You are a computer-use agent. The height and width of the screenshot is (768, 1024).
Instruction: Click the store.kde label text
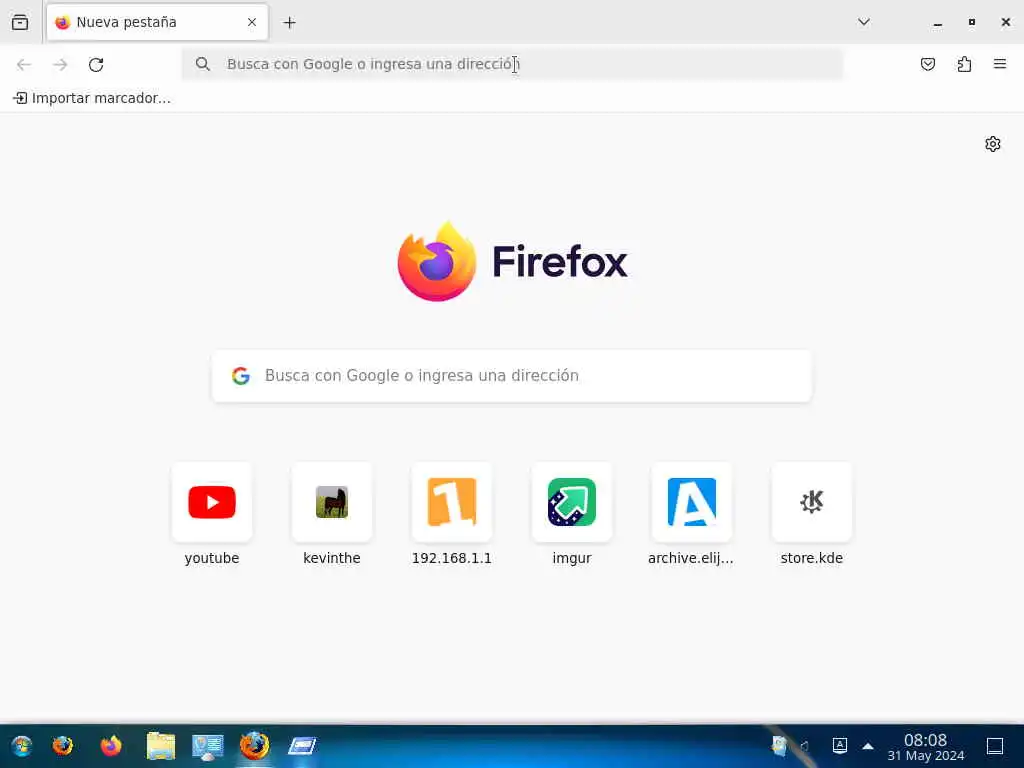[812, 558]
